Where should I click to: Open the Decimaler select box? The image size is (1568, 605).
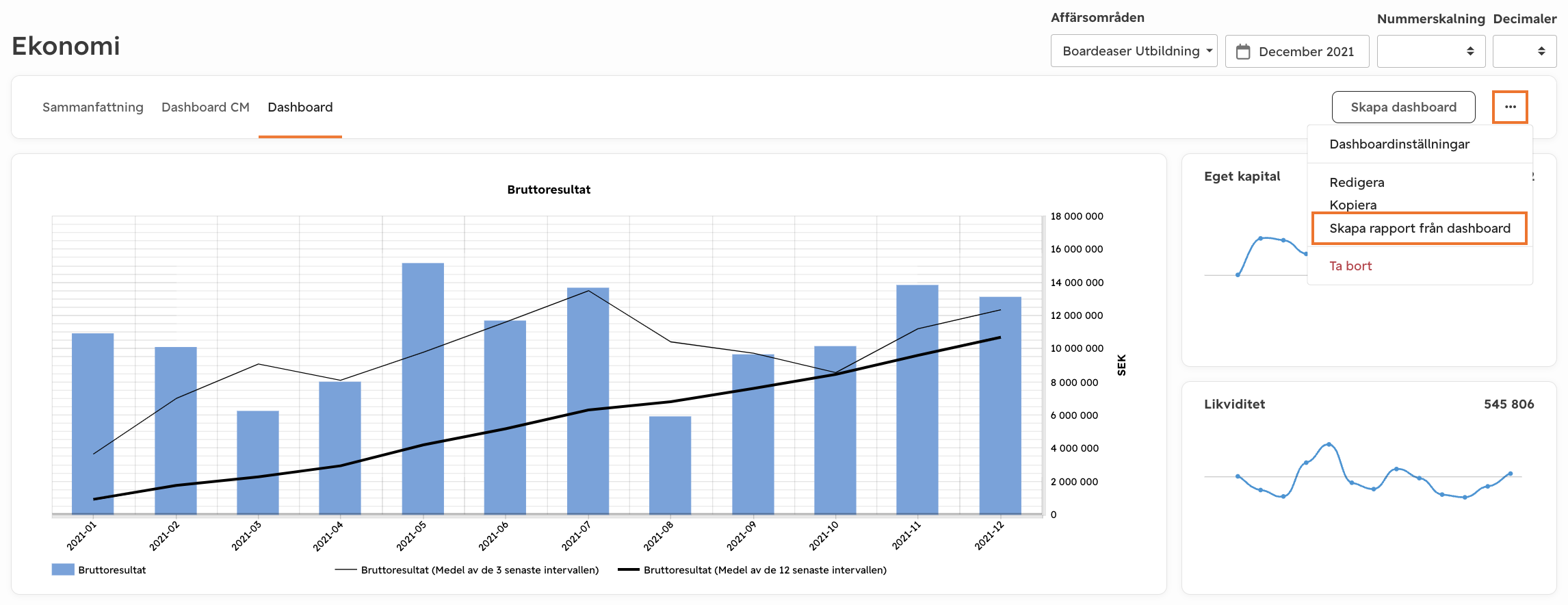point(1524,51)
